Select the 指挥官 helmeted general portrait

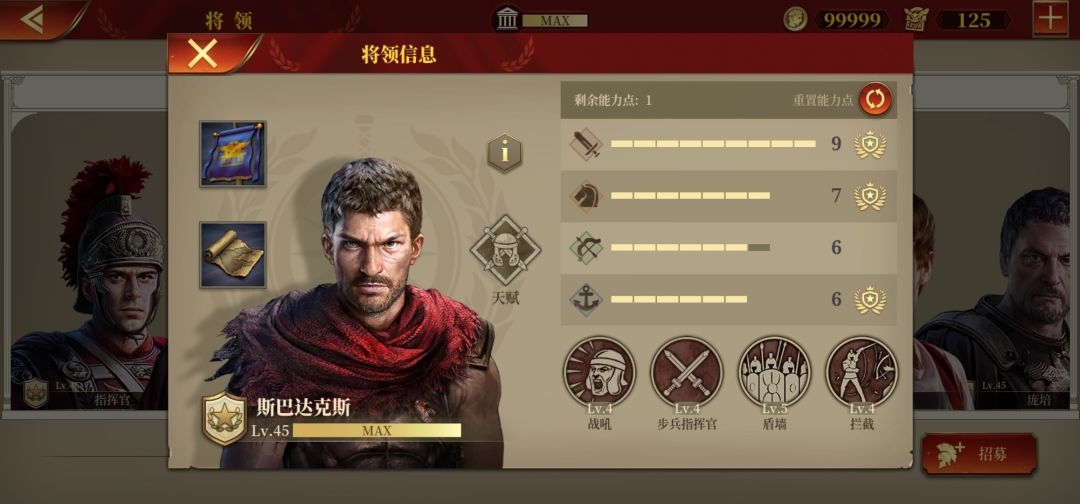[89, 284]
